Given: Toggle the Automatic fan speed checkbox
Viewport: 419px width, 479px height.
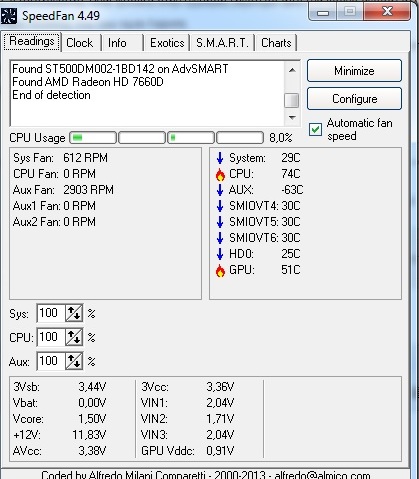Looking at the screenshot, I should [x=315, y=130].
